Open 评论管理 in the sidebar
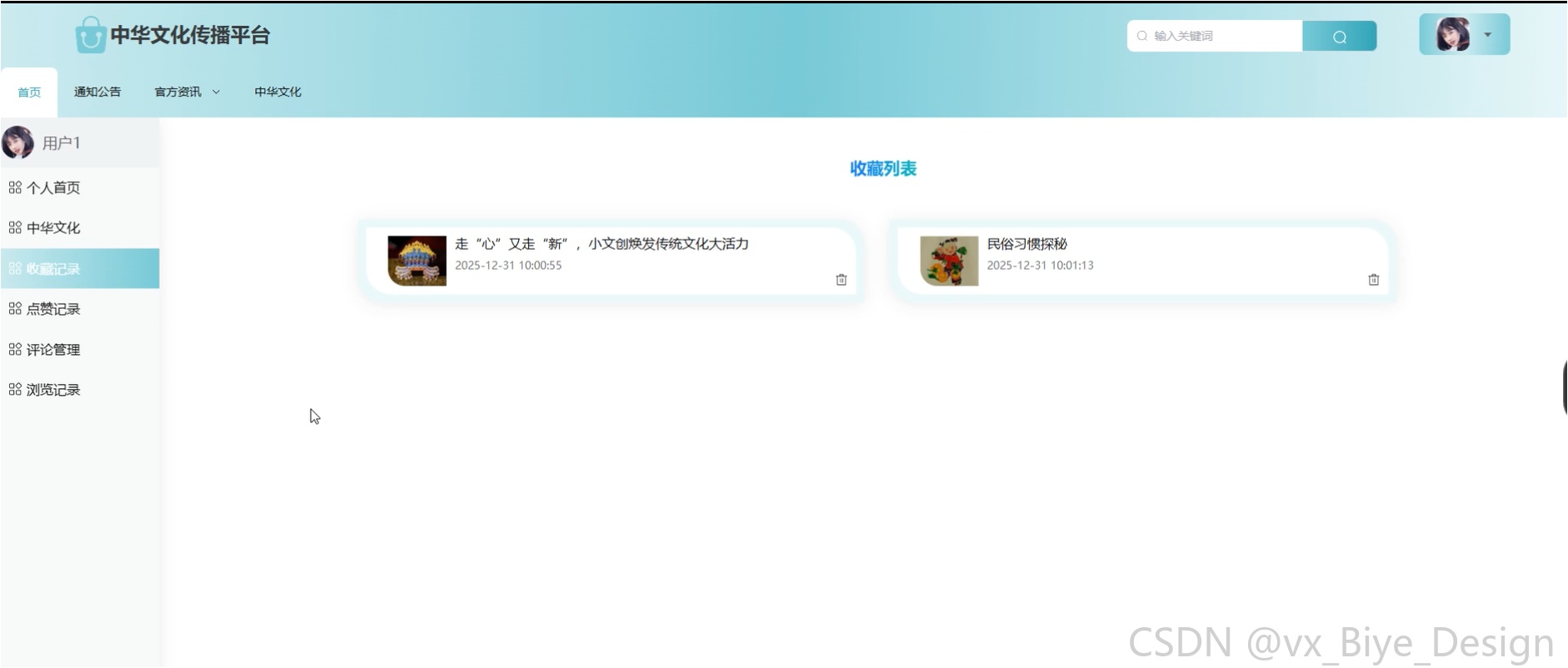This screenshot has width=1568, height=668. (x=80, y=350)
